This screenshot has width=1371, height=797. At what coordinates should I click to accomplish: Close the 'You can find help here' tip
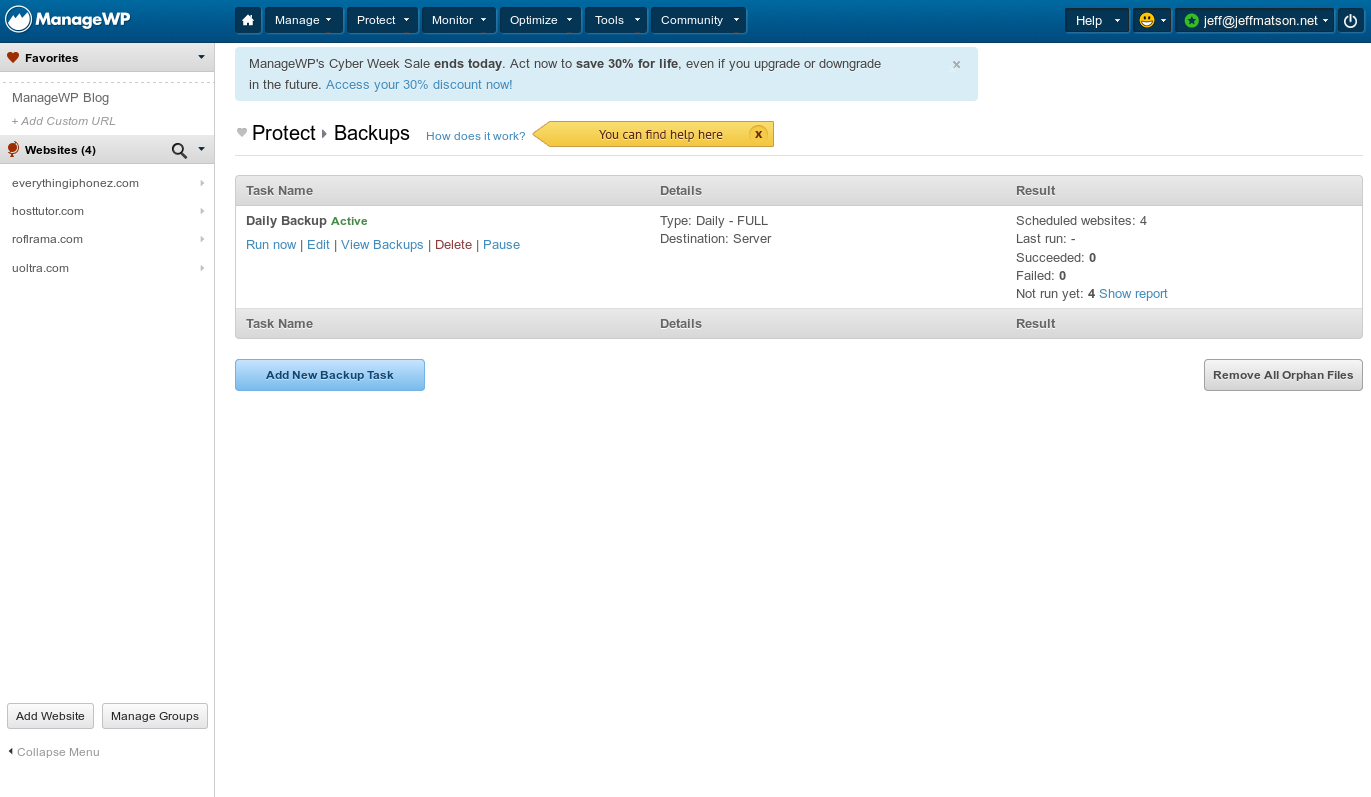[758, 134]
